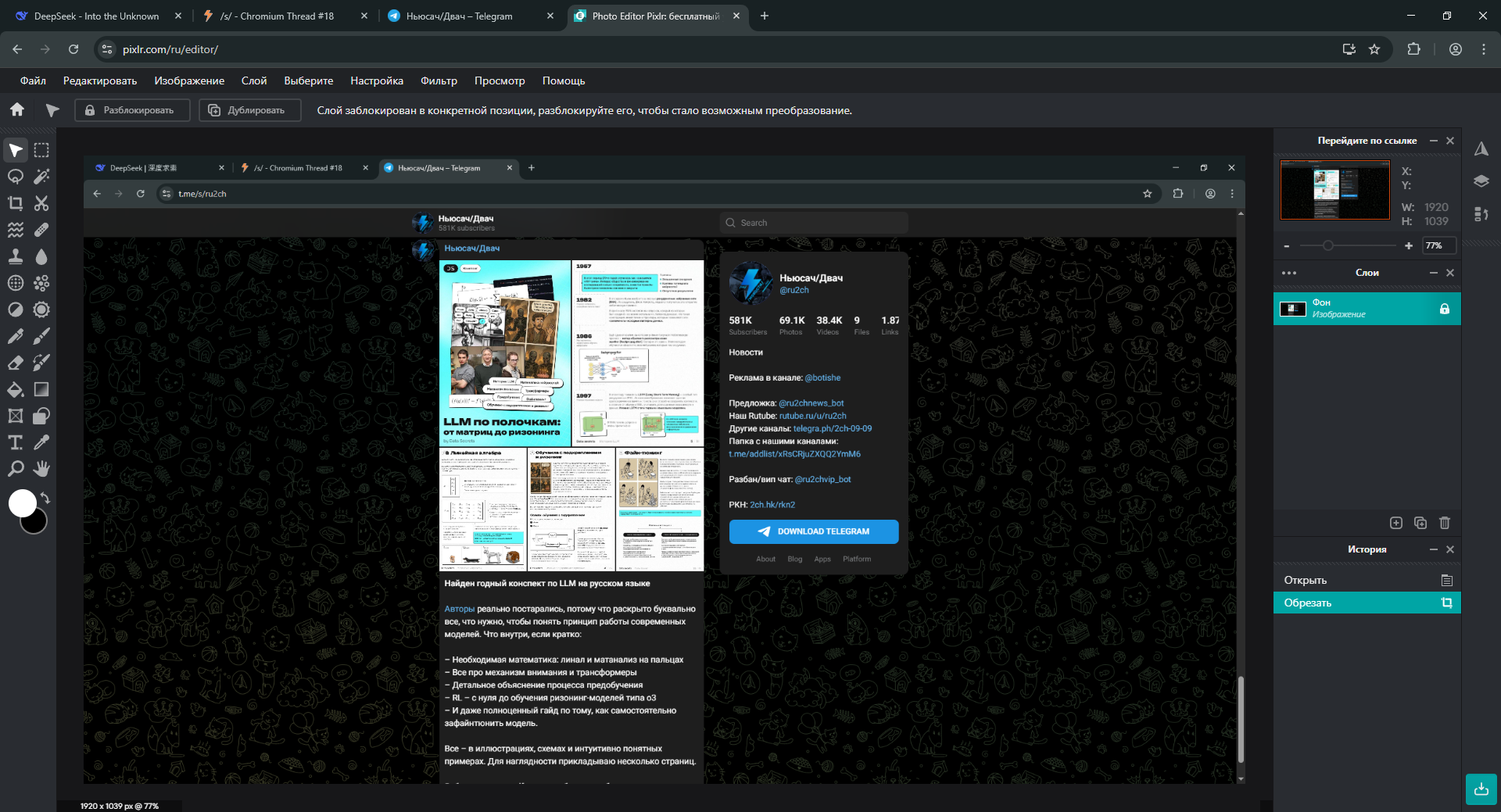This screenshot has height=812, width=1501.
Task: Select the Disperse dots tool
Action: (x=41, y=283)
